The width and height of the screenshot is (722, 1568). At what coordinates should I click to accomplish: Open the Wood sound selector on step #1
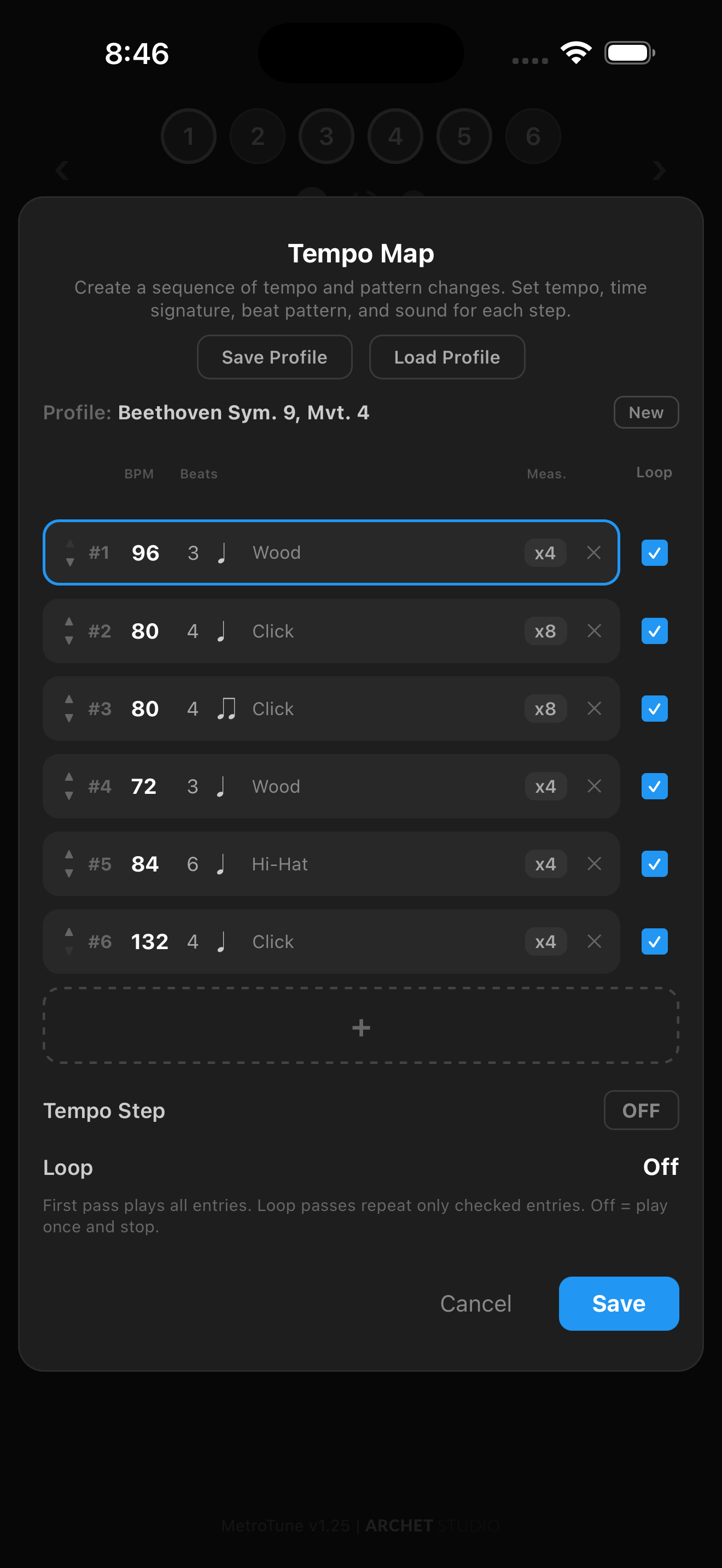point(276,553)
